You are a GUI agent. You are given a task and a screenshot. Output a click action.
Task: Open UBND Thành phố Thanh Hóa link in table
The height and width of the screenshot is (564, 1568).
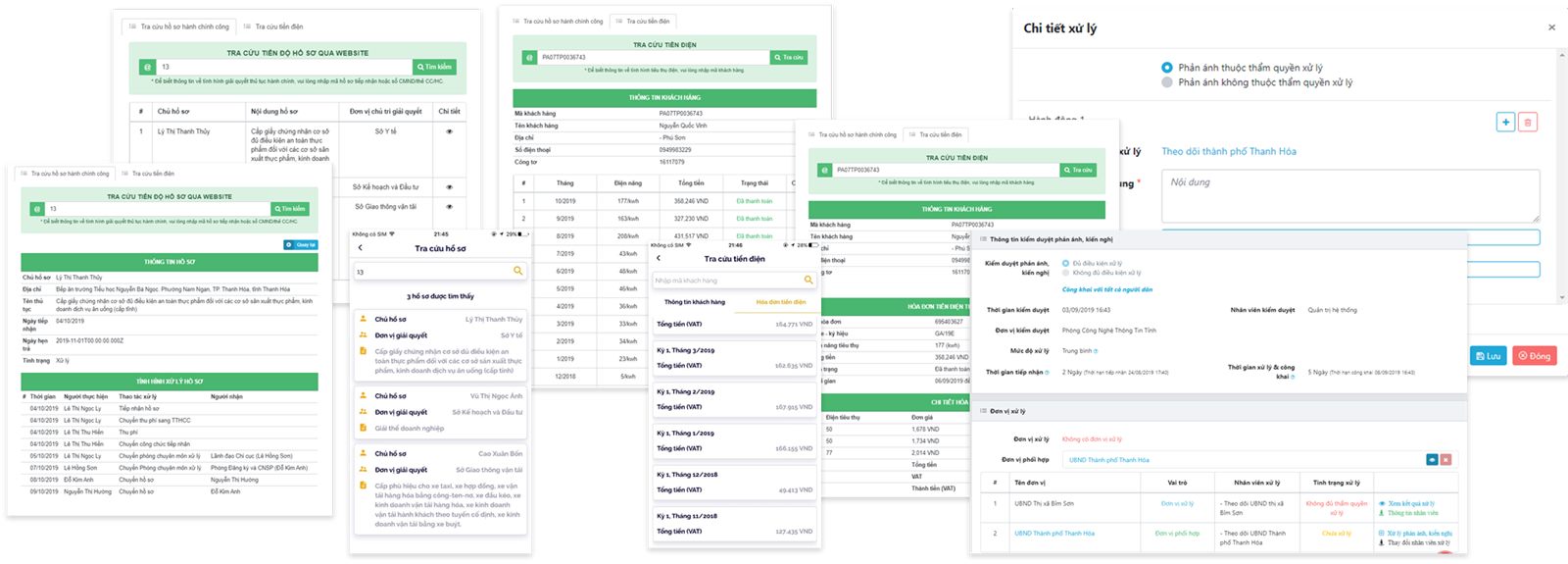point(1054,534)
